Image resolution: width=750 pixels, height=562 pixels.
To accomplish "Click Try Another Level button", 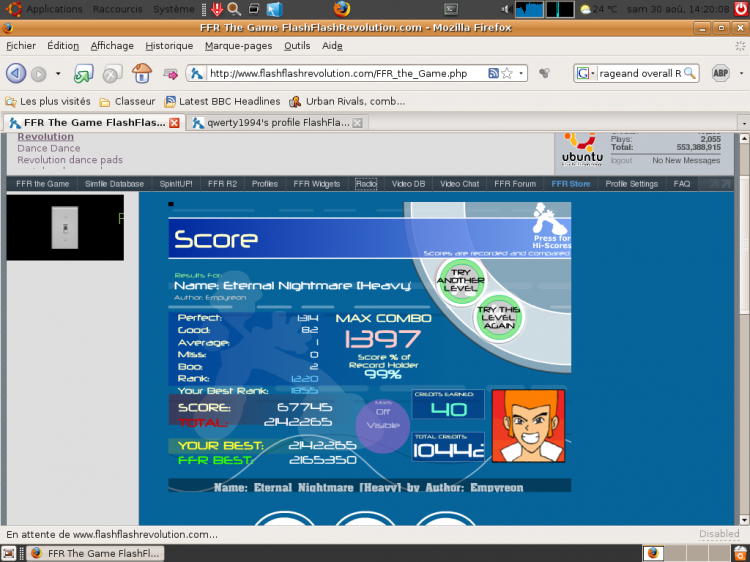I will [x=460, y=280].
